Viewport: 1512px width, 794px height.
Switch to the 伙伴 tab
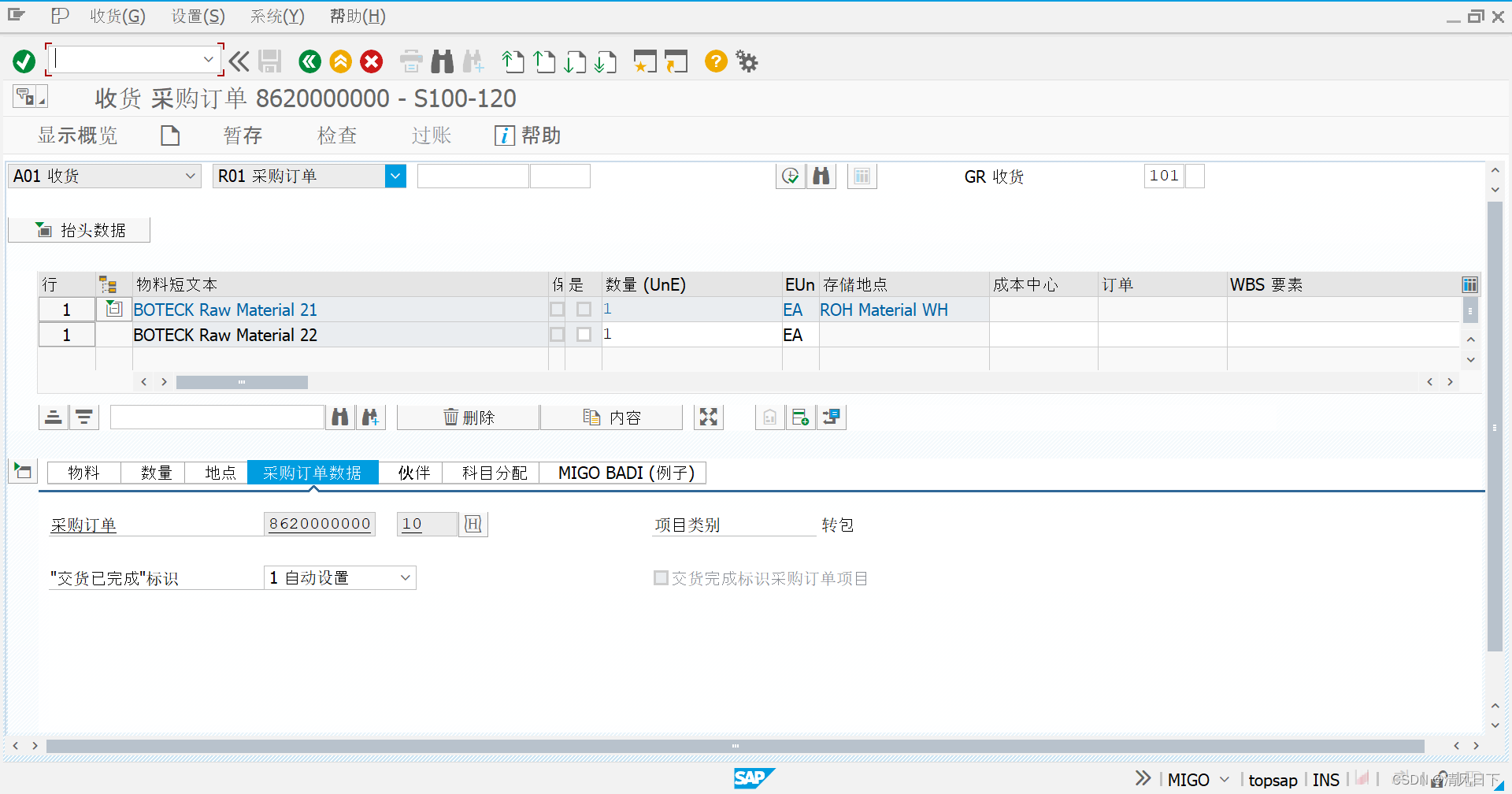tap(413, 473)
